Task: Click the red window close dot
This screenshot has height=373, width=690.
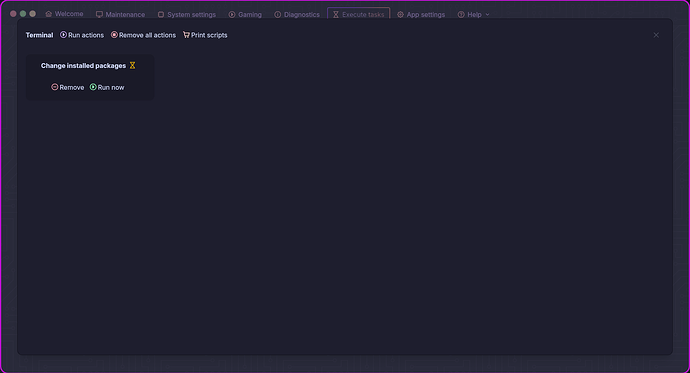Action: pyautogui.click(x=13, y=14)
